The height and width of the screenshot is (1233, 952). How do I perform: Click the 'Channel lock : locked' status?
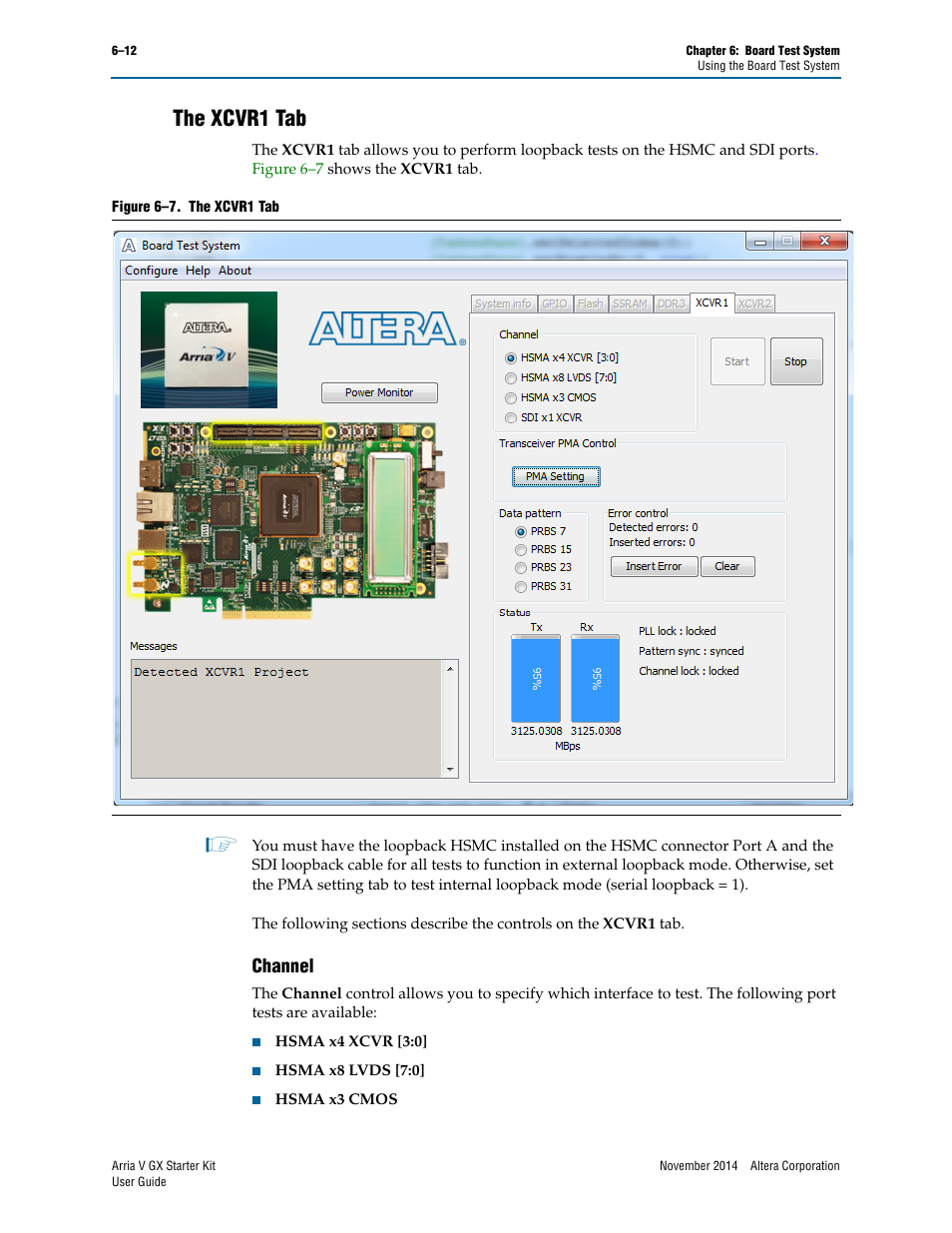coord(690,671)
